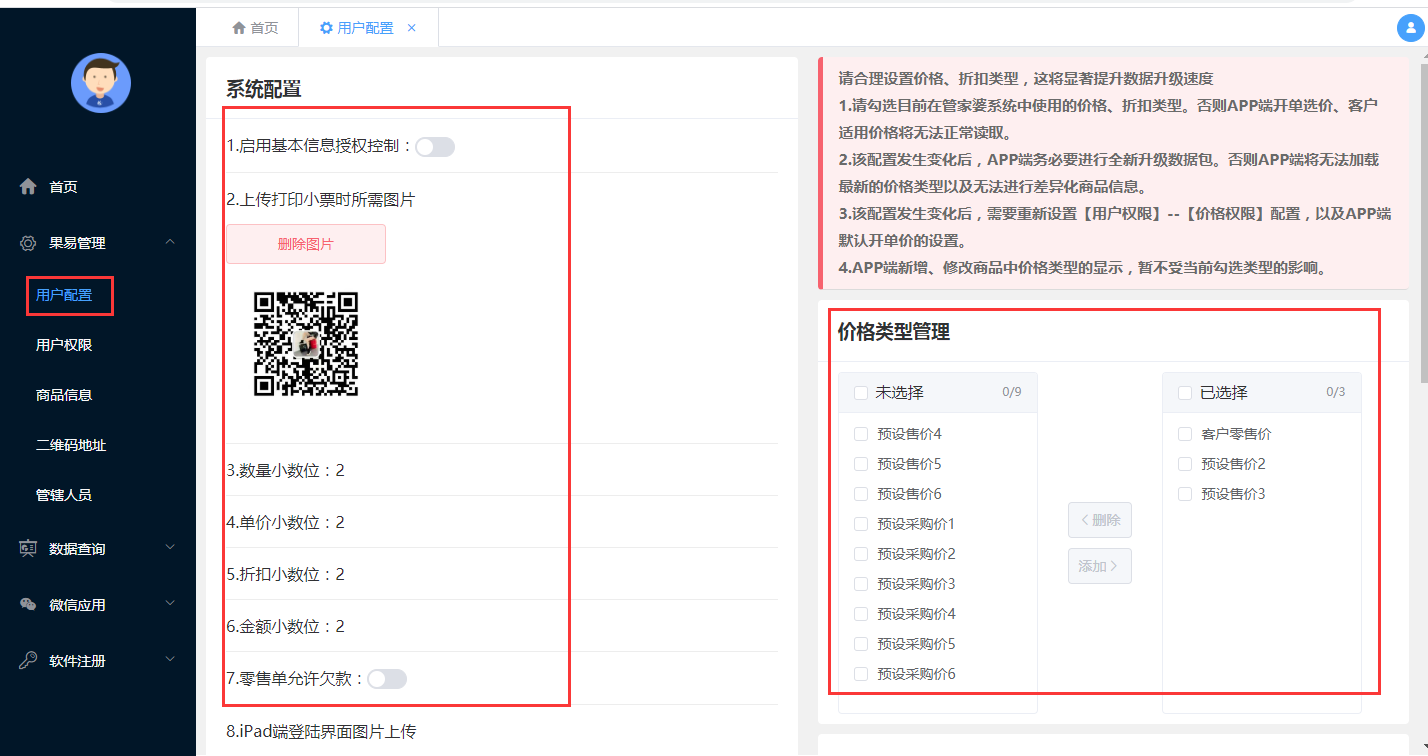Select the 用户配置 tab

[368, 28]
